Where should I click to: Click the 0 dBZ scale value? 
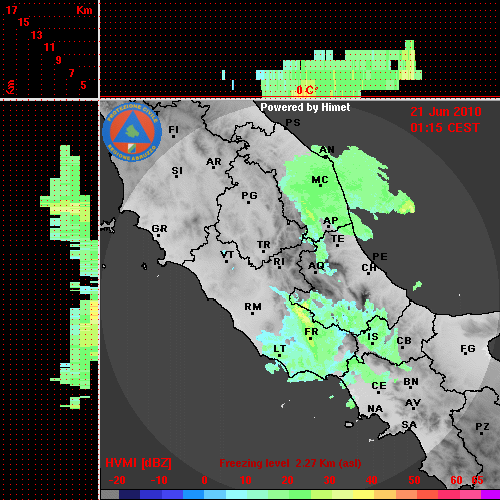point(204,480)
